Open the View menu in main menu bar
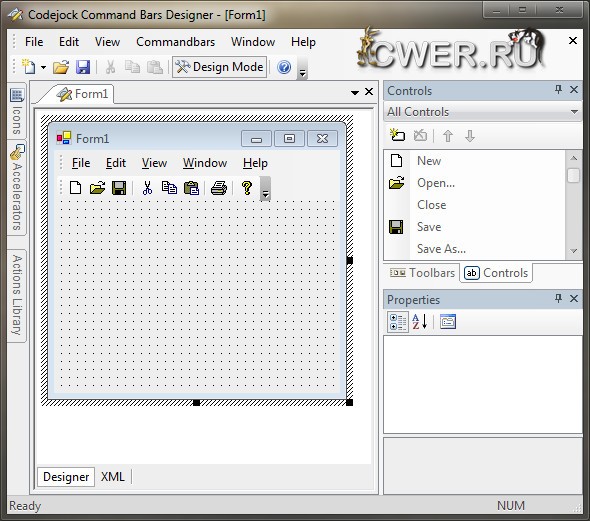Image resolution: width=590 pixels, height=521 pixels. (107, 42)
